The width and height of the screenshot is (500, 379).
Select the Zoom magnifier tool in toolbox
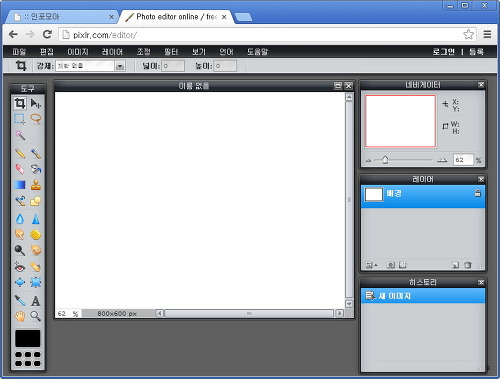click(x=36, y=316)
